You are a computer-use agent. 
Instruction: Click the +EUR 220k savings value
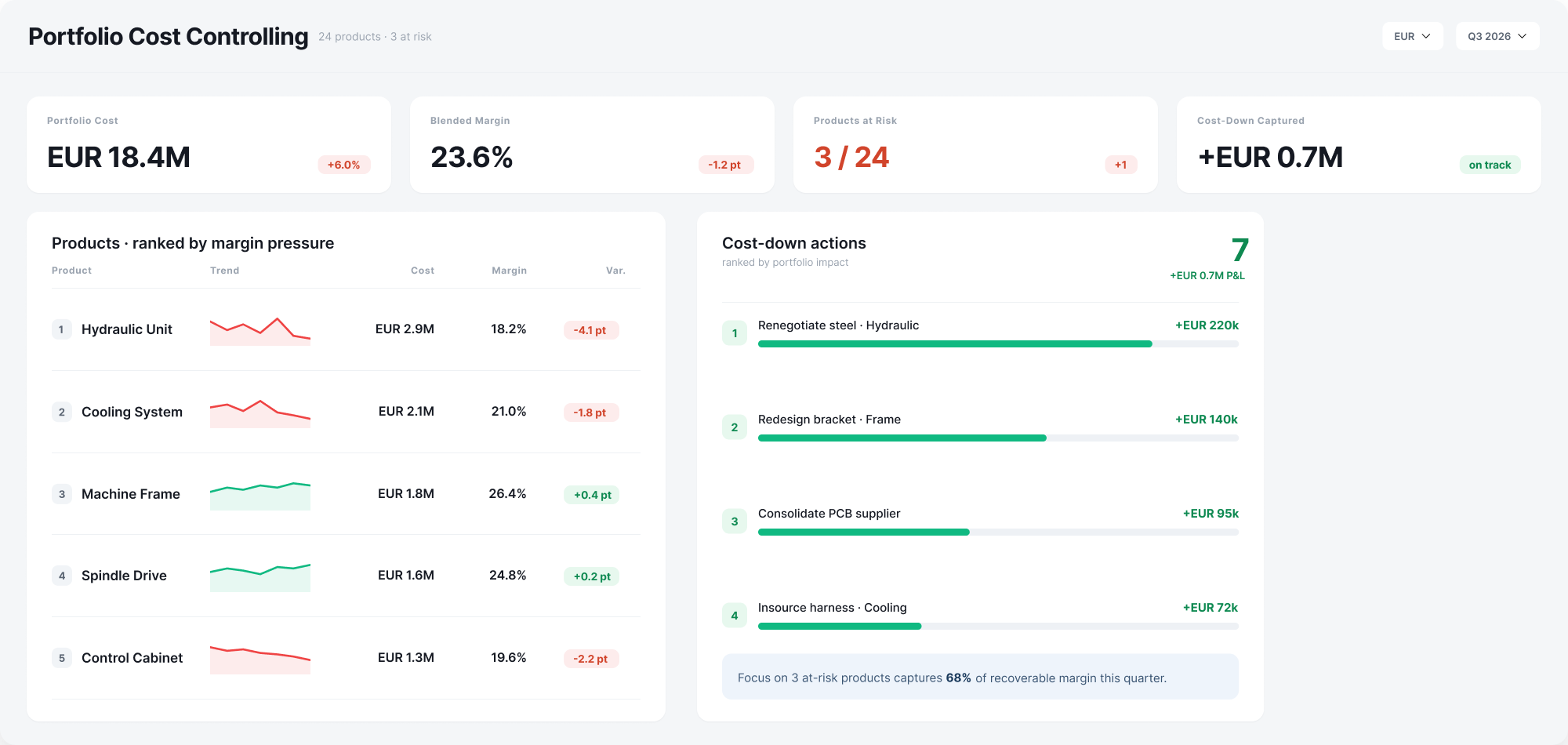pos(1207,325)
